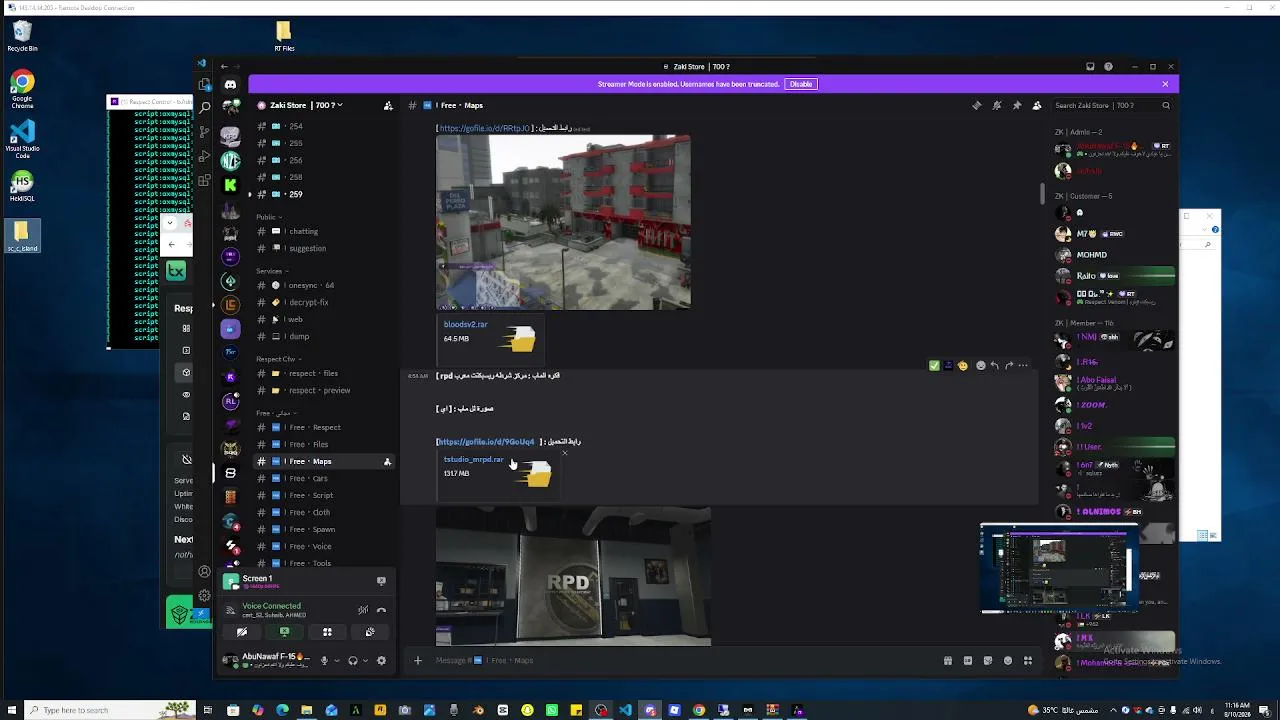The width and height of the screenshot is (1280, 720).
Task: Open the gofile.io/d/RRtpJO link
Action: point(484,128)
